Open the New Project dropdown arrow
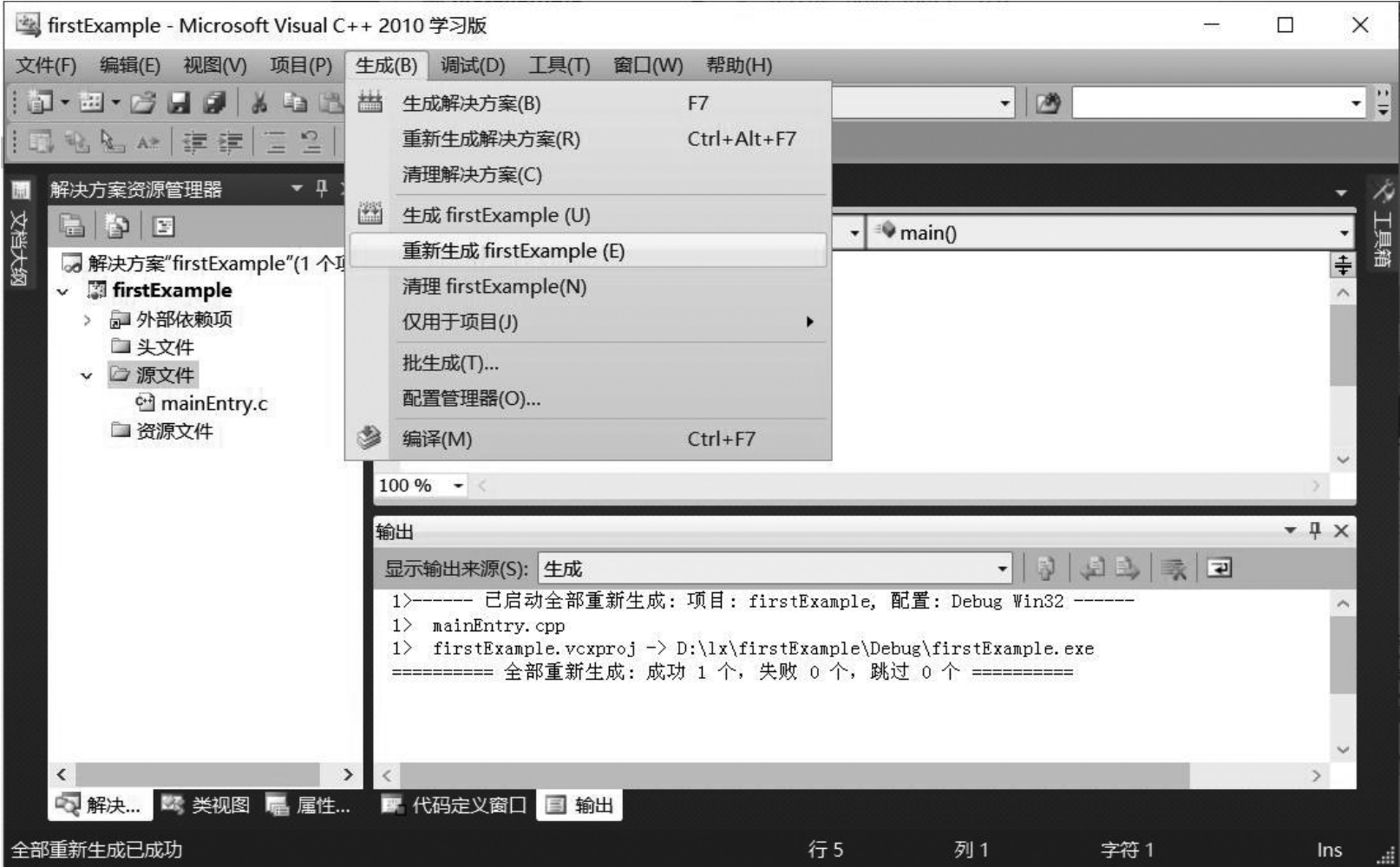1400x867 pixels. [x=64, y=102]
